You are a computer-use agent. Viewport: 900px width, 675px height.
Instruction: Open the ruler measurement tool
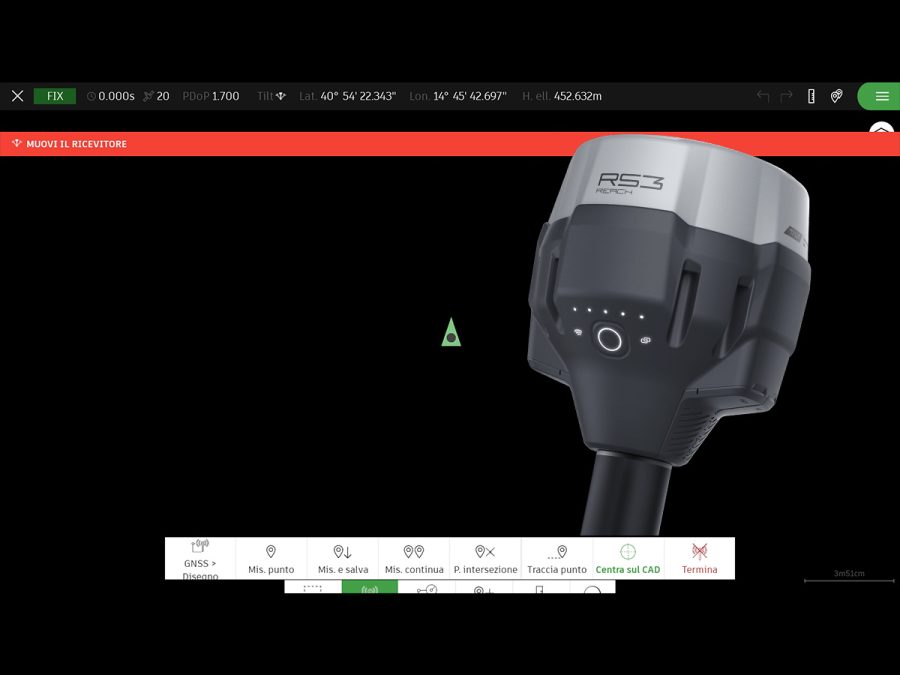[811, 96]
